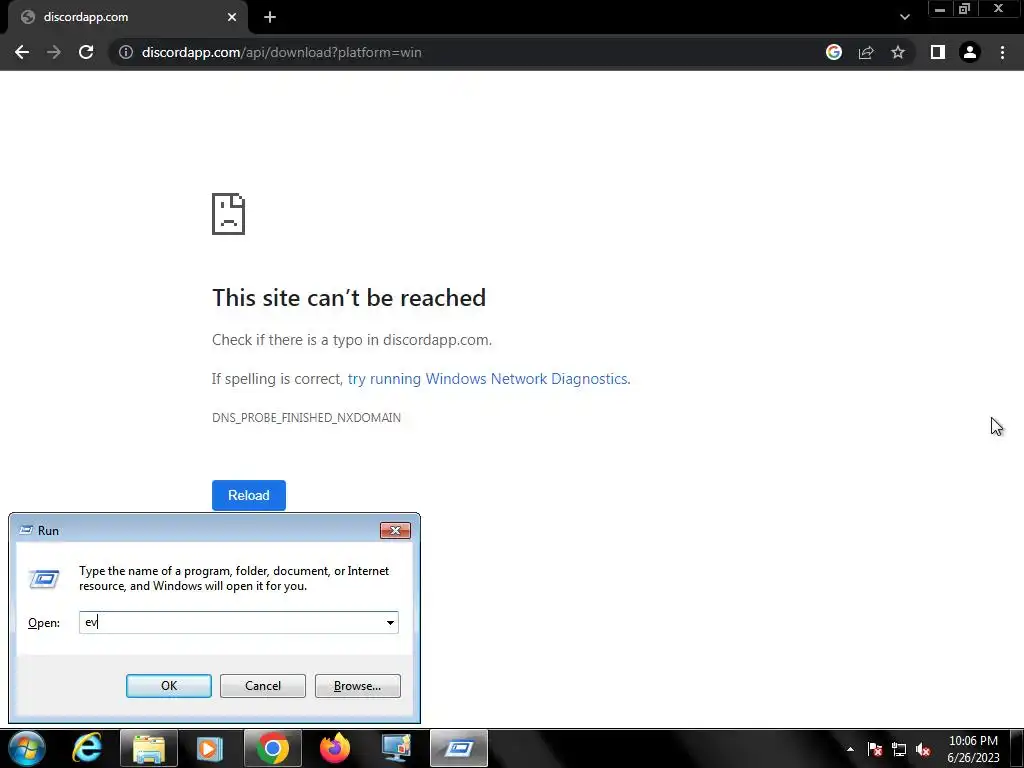Reload the page using the toolbar refresh icon
1024x768 pixels.
point(86,52)
